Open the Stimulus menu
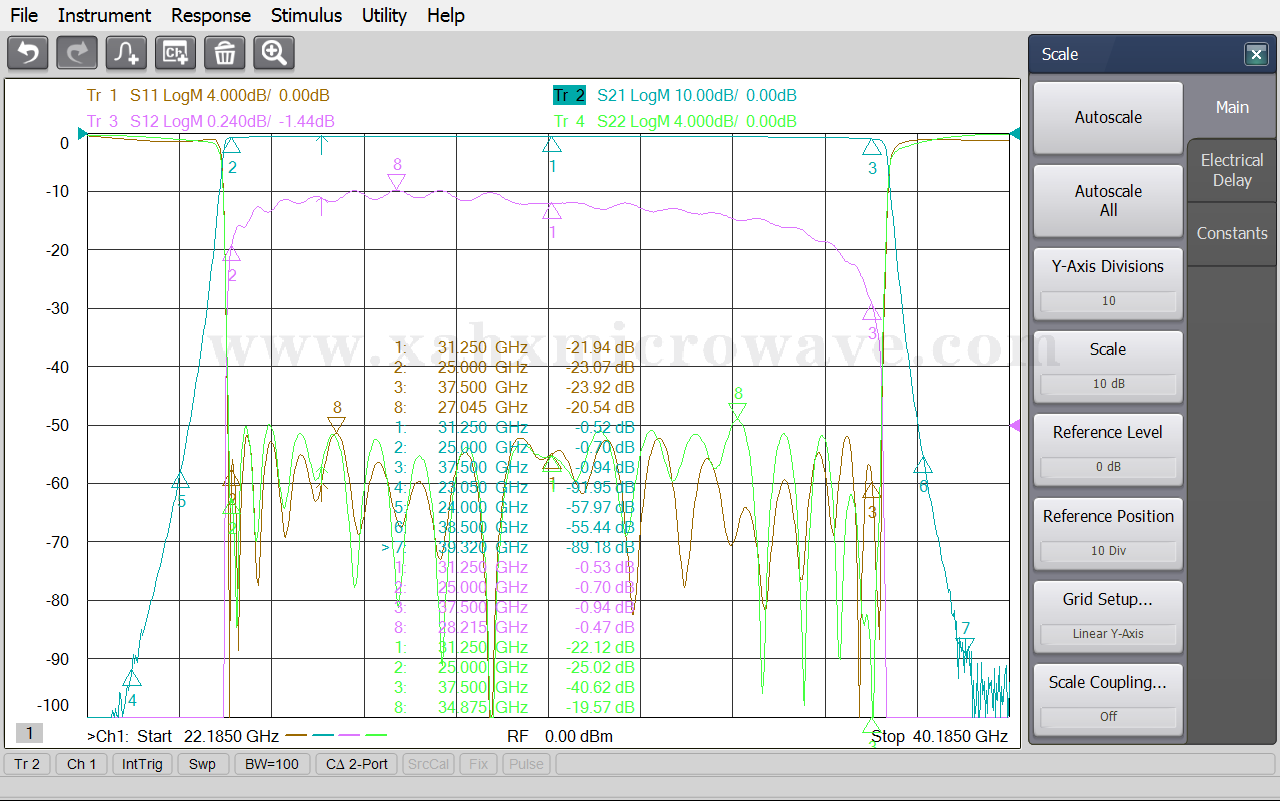This screenshot has width=1280, height=801. (x=306, y=15)
